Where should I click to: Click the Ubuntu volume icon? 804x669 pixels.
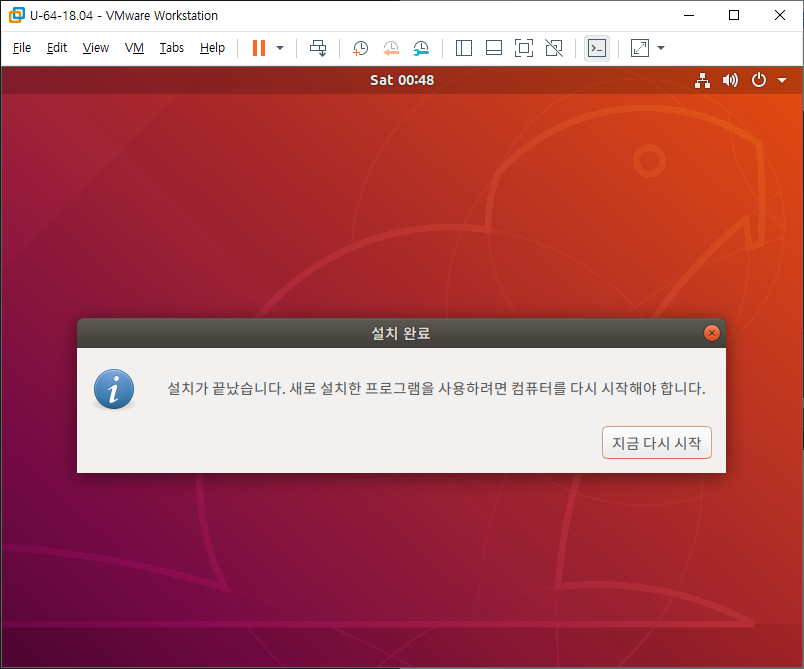[730, 80]
